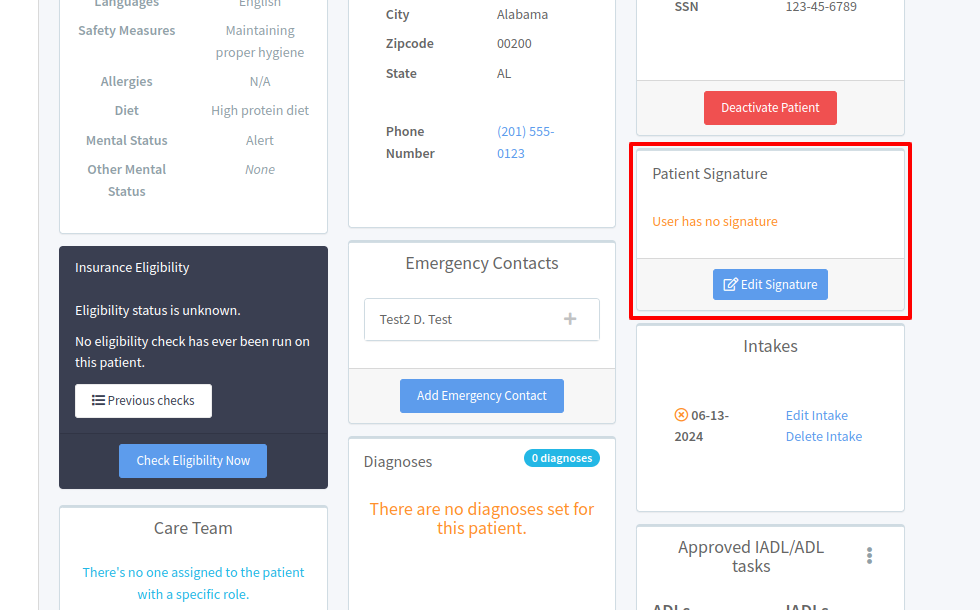Expand the Test2 D. Test emergency contact

[570, 320]
